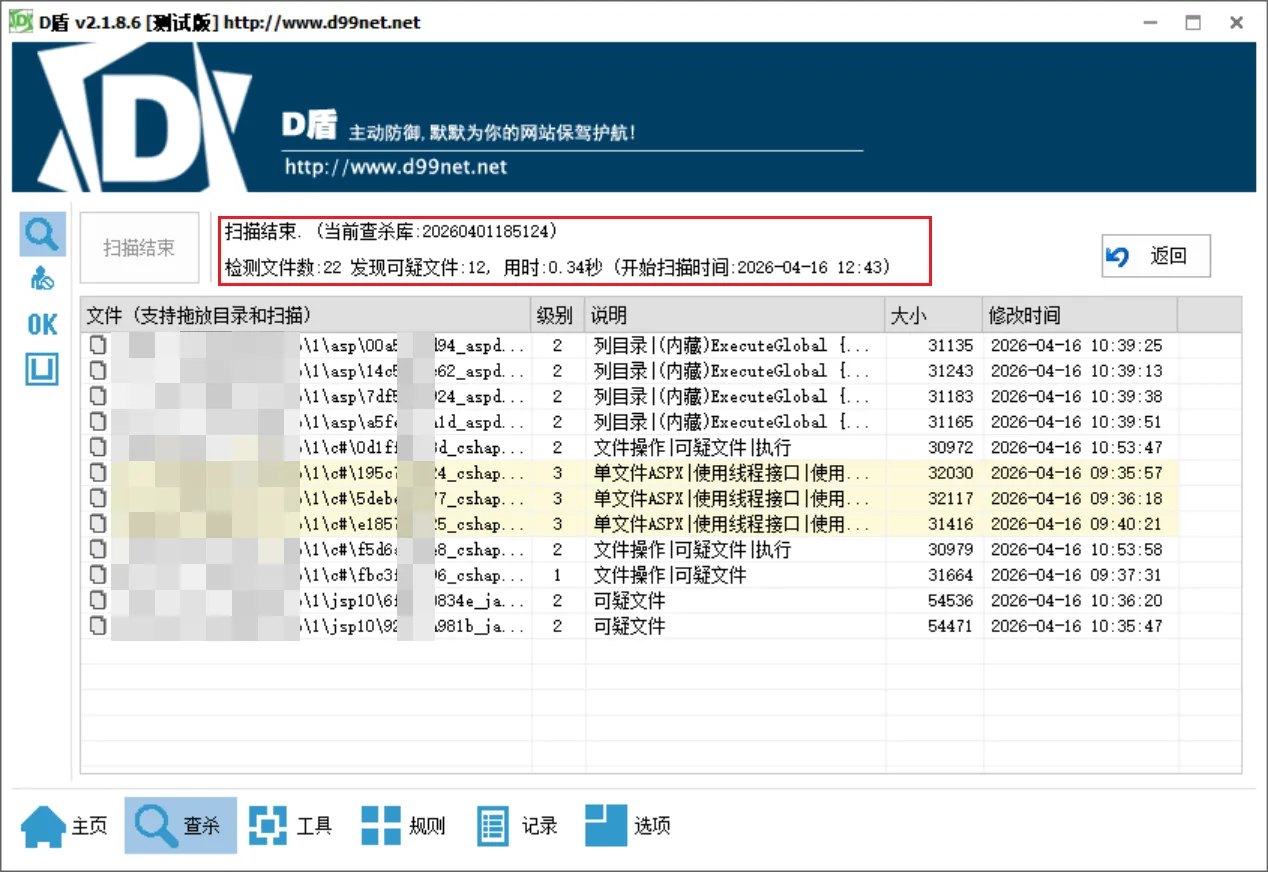
Task: Select the magnifier scan icon in left sidebar
Action: (x=41, y=233)
